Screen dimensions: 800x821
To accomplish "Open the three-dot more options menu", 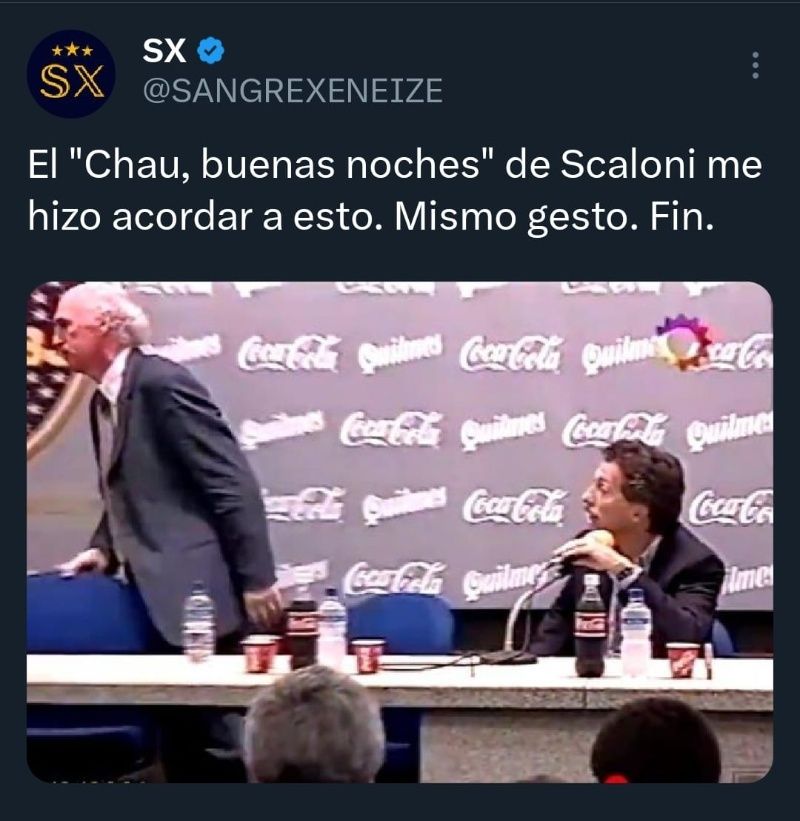I will click(x=755, y=65).
